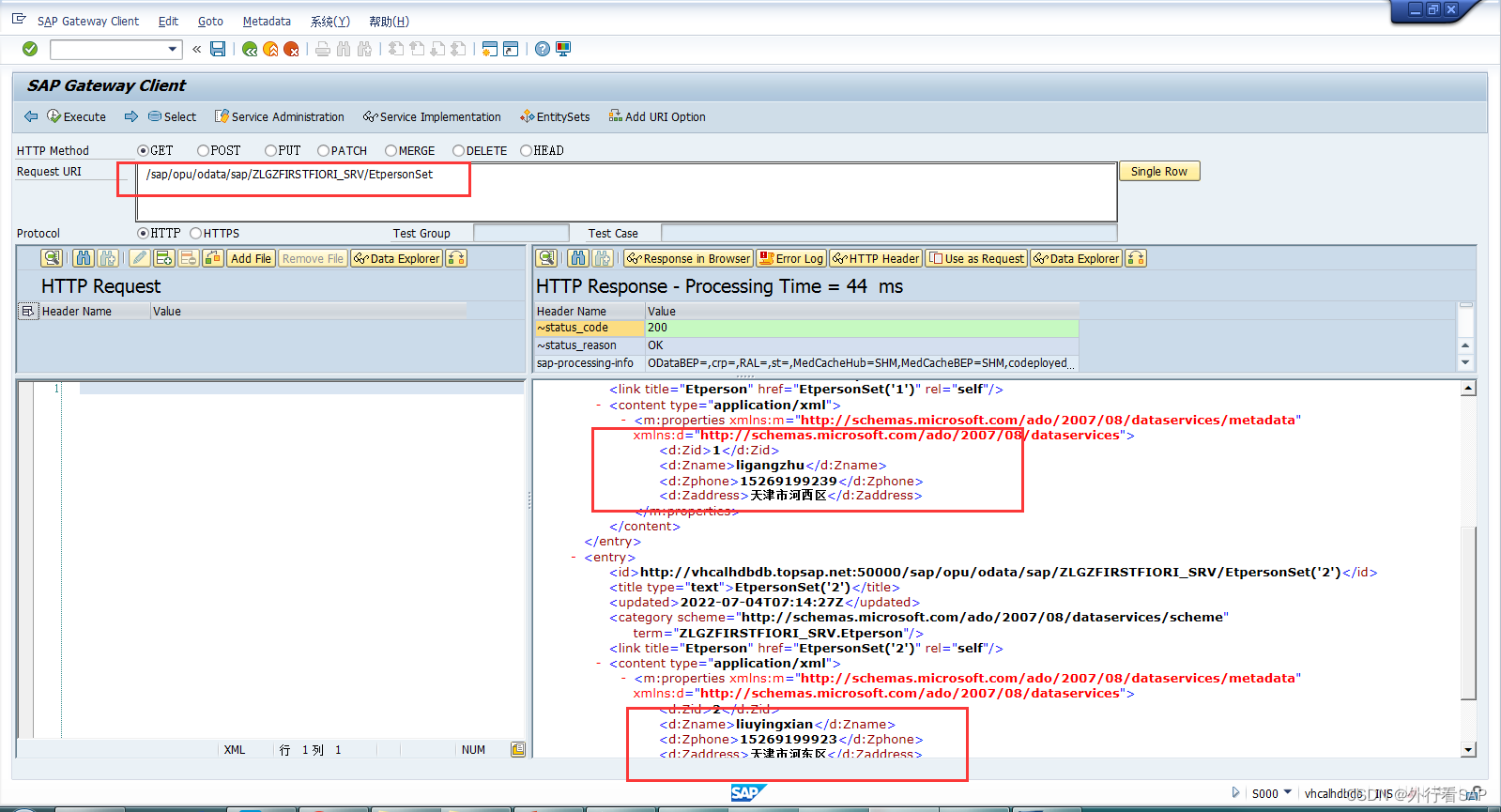This screenshot has width=1501, height=812.
Task: Click the table settings icon beside Header Name
Action: 27,311
